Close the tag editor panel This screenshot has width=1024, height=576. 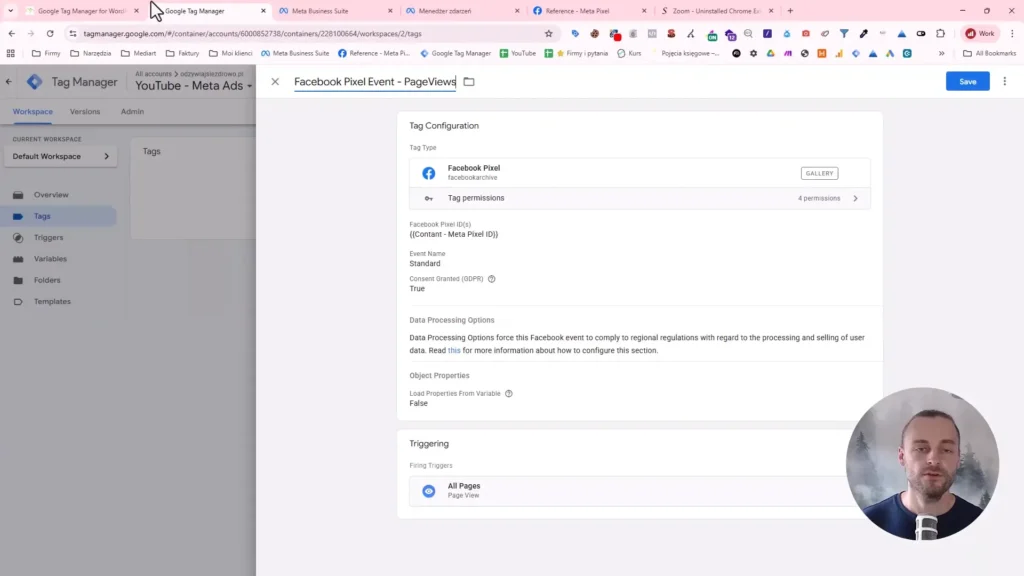(275, 82)
